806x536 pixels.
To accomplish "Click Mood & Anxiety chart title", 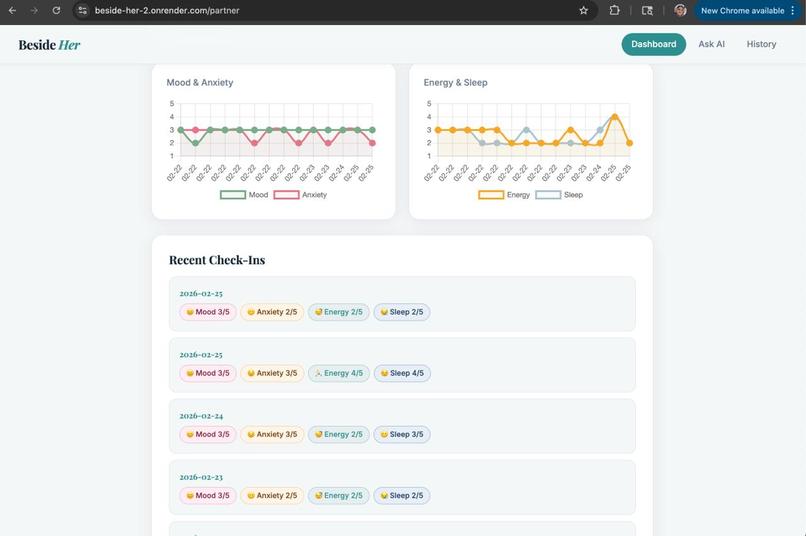I will [199, 83].
